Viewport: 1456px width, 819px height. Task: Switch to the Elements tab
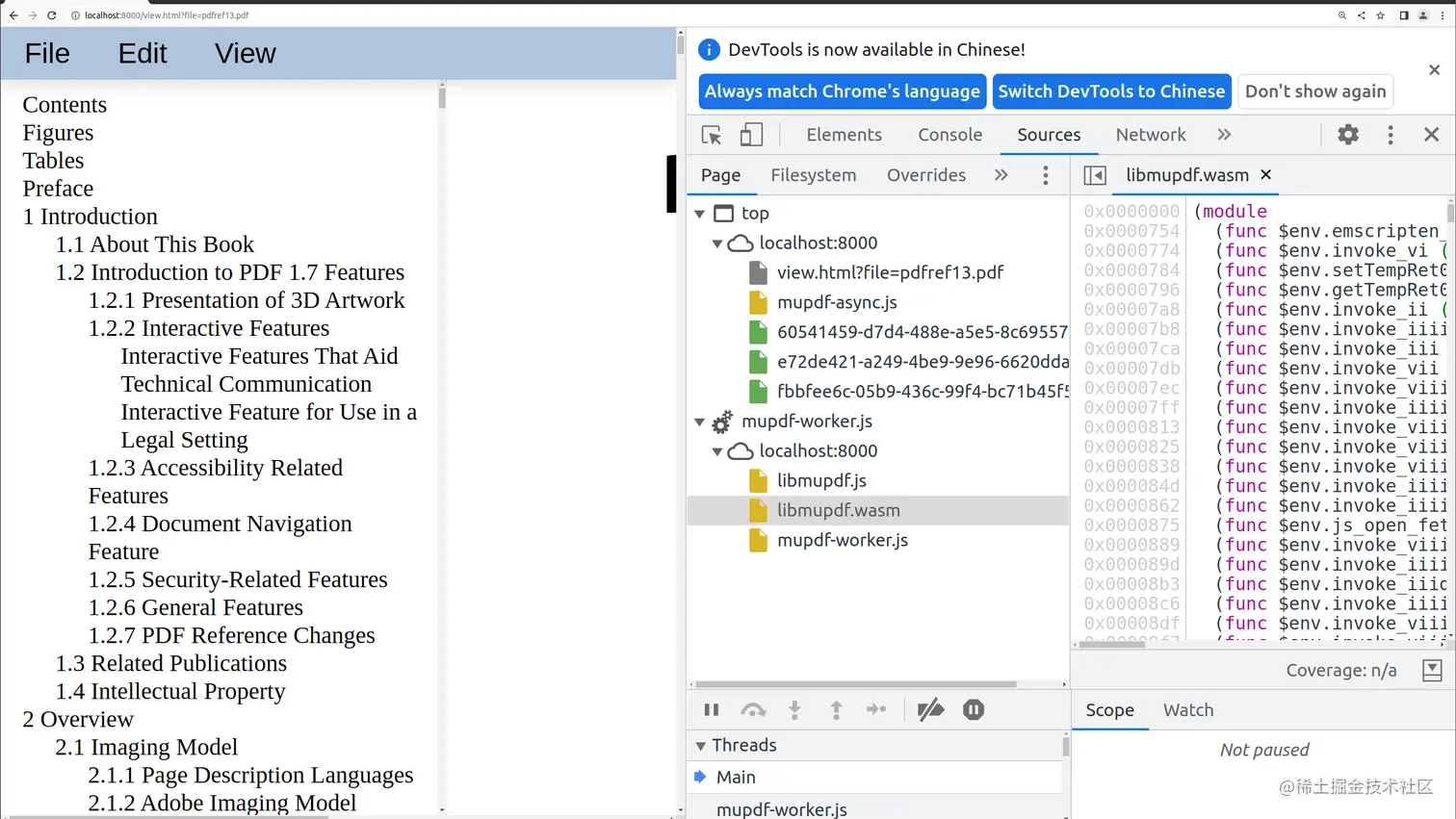[845, 135]
